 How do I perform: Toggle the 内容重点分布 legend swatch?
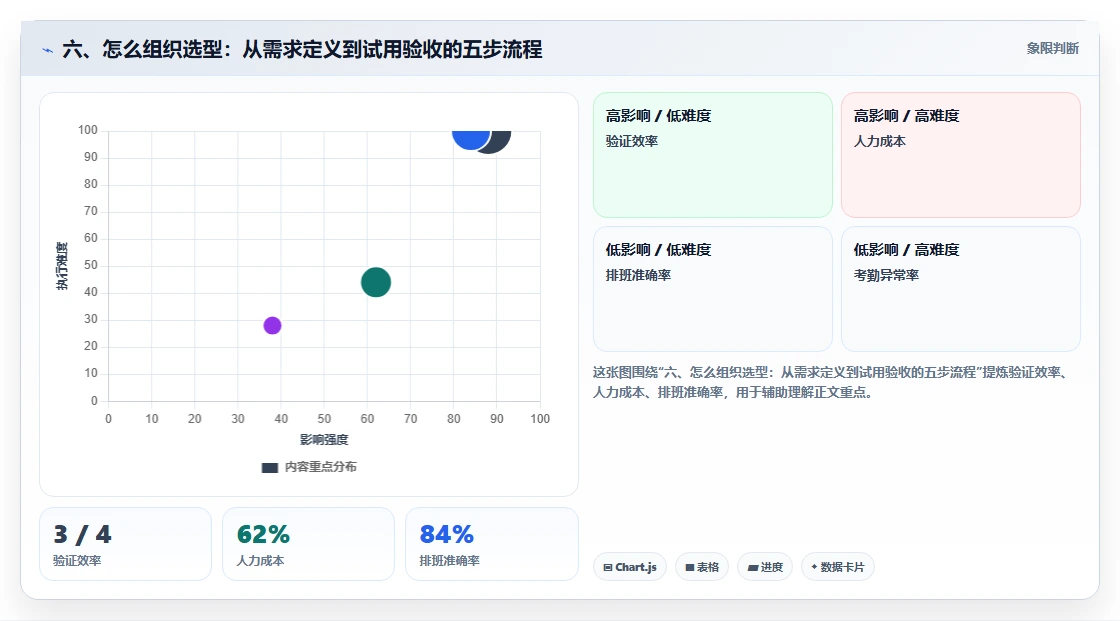(269, 467)
